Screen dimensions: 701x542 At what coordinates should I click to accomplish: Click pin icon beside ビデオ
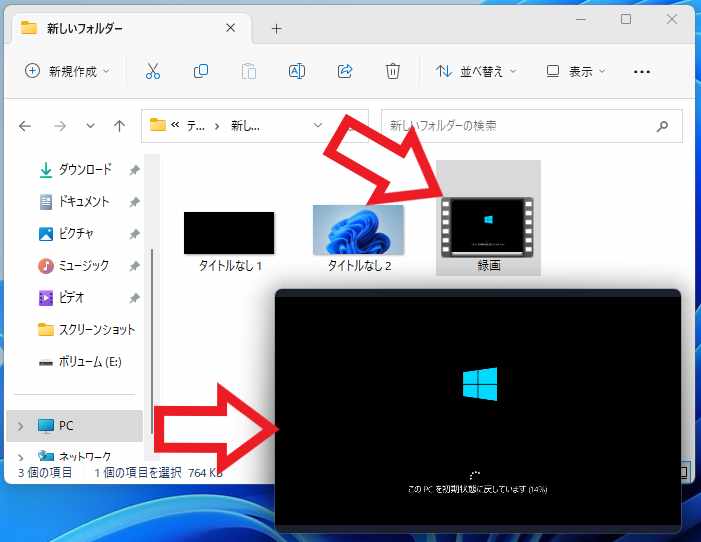(134, 298)
